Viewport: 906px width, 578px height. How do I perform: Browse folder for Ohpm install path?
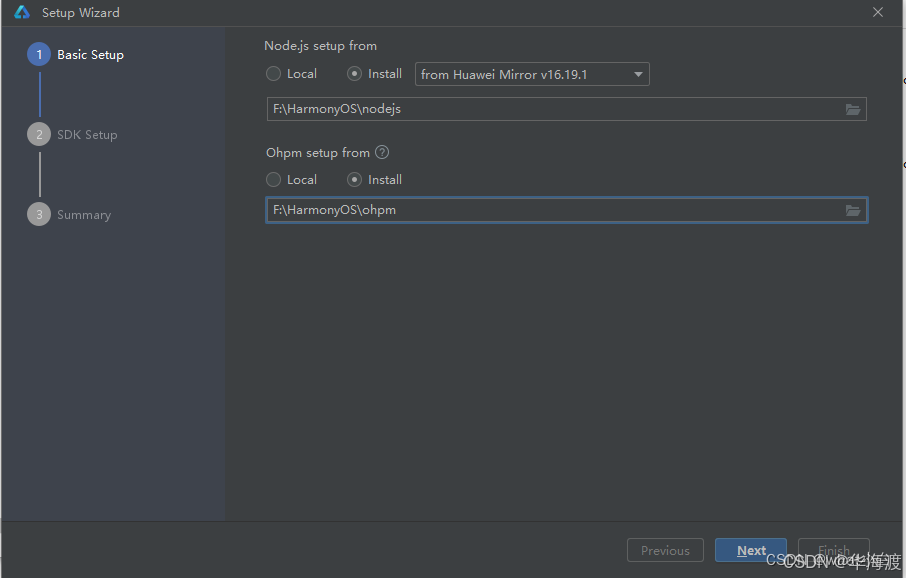853,210
